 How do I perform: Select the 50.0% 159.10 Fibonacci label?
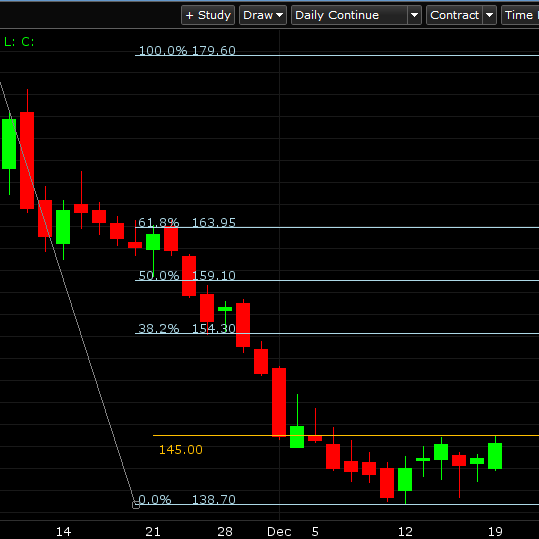tap(187, 275)
